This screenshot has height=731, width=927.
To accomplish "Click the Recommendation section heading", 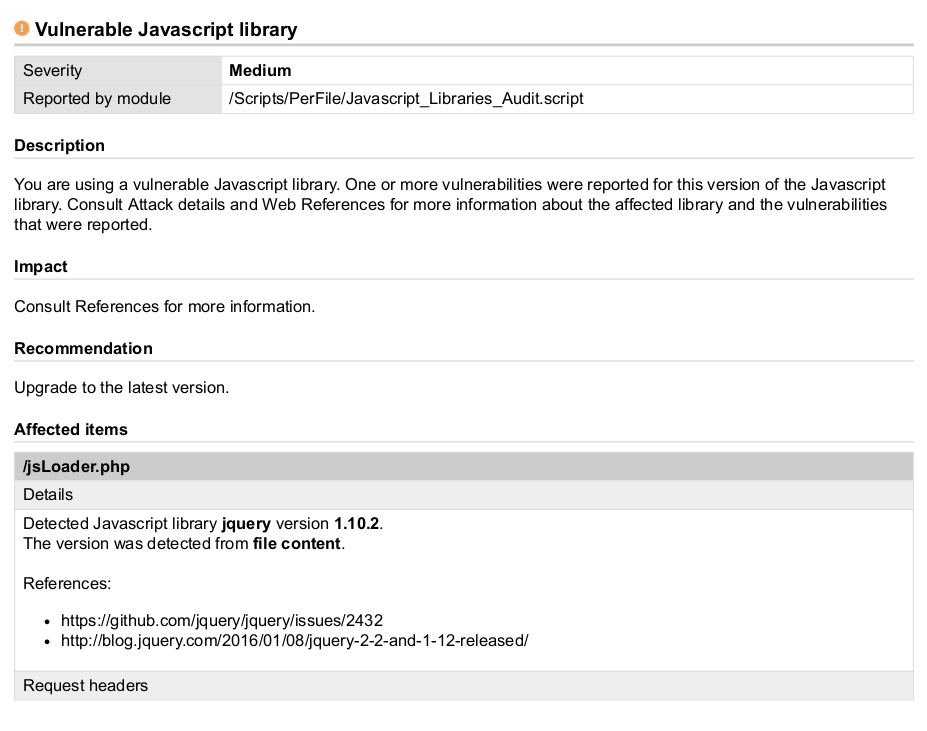I will click(83, 349).
